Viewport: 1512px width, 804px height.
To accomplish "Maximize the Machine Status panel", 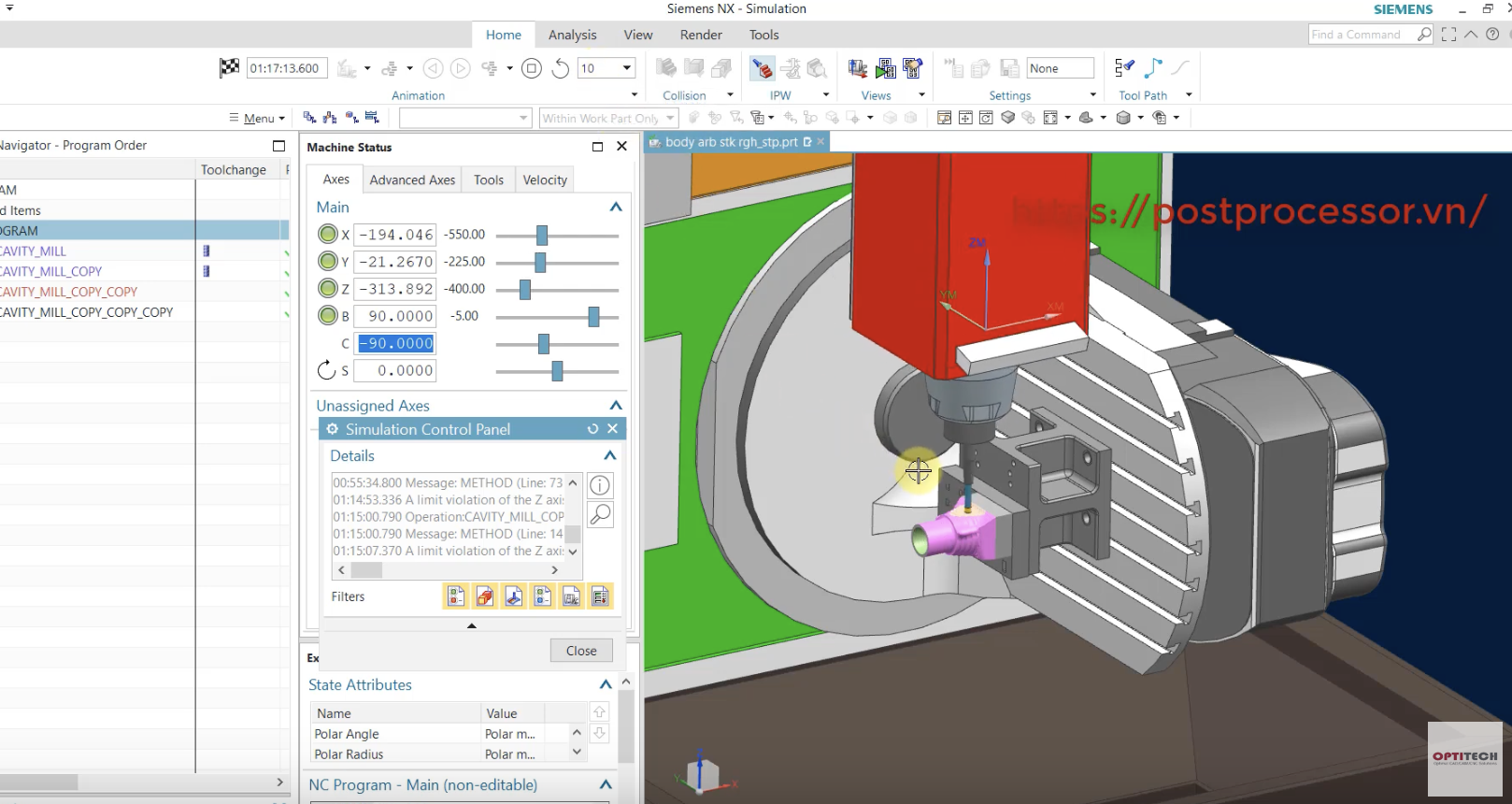I will pos(598,147).
